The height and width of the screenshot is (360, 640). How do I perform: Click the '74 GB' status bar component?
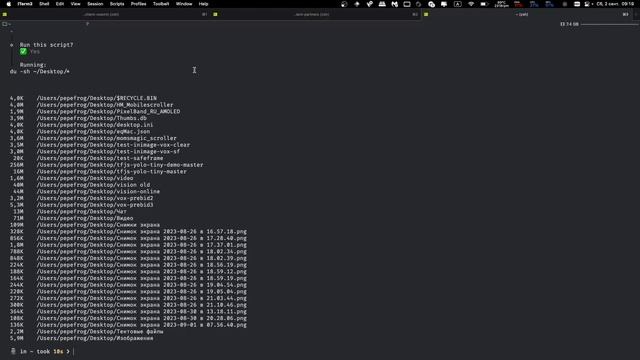click(569, 24)
